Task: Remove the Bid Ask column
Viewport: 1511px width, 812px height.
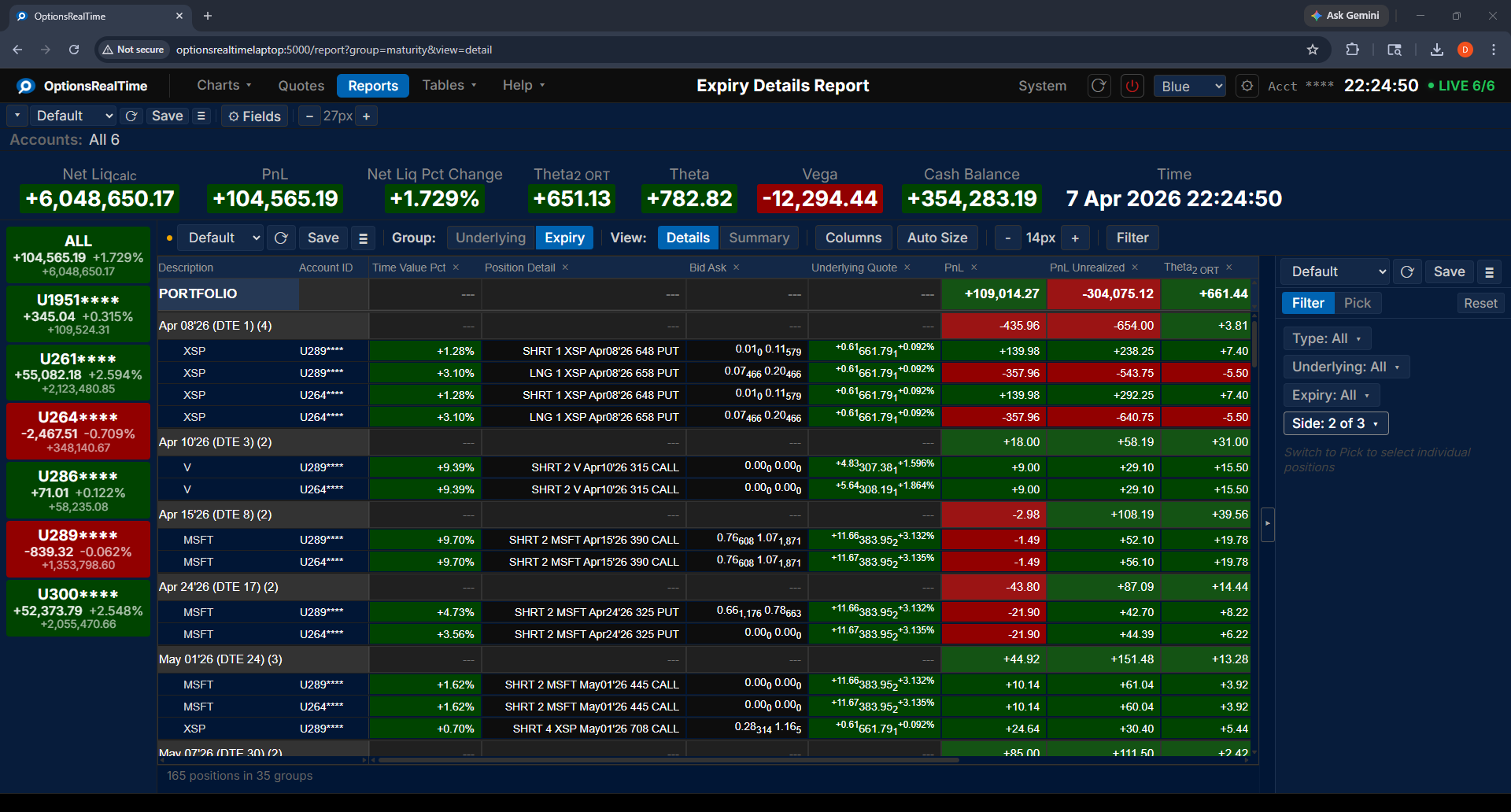Action: tap(737, 268)
